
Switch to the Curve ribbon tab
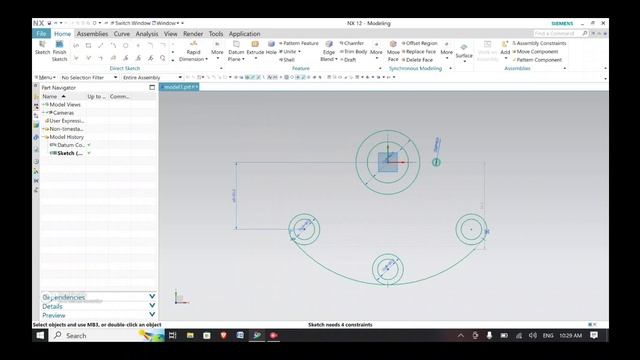click(122, 34)
